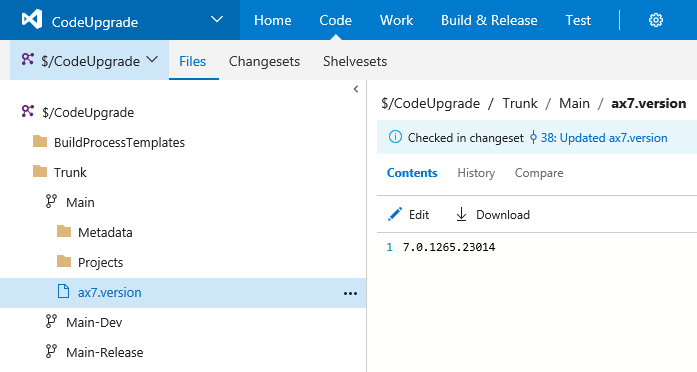Click the BuildProcessTemplates folder icon
The image size is (697, 372).
(40, 141)
